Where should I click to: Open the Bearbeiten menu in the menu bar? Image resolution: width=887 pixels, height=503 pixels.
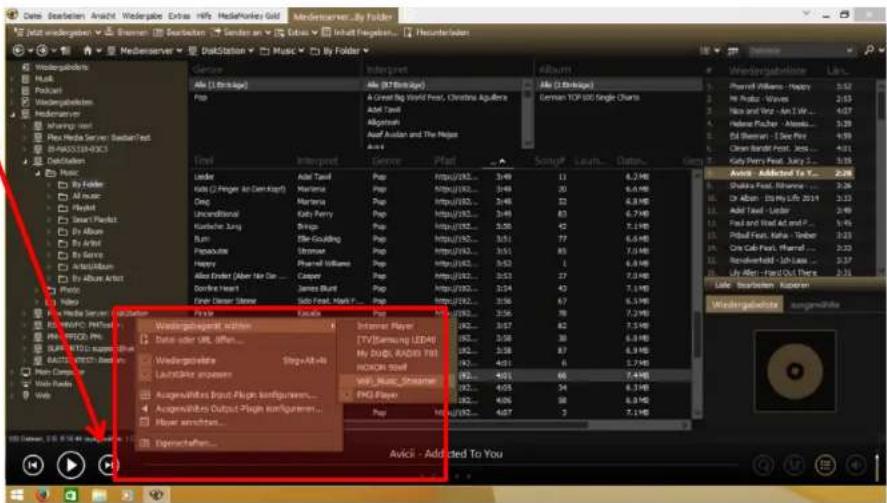(66, 16)
